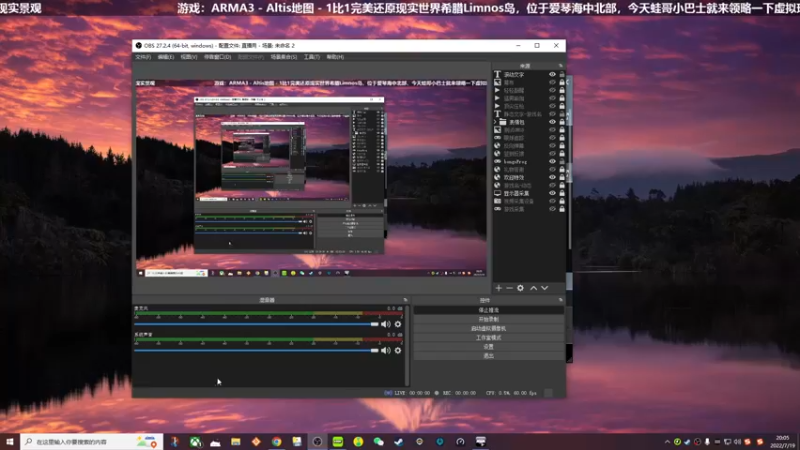The image size is (800, 450).
Task: Open the 视图(V) menu
Action: click(189, 57)
